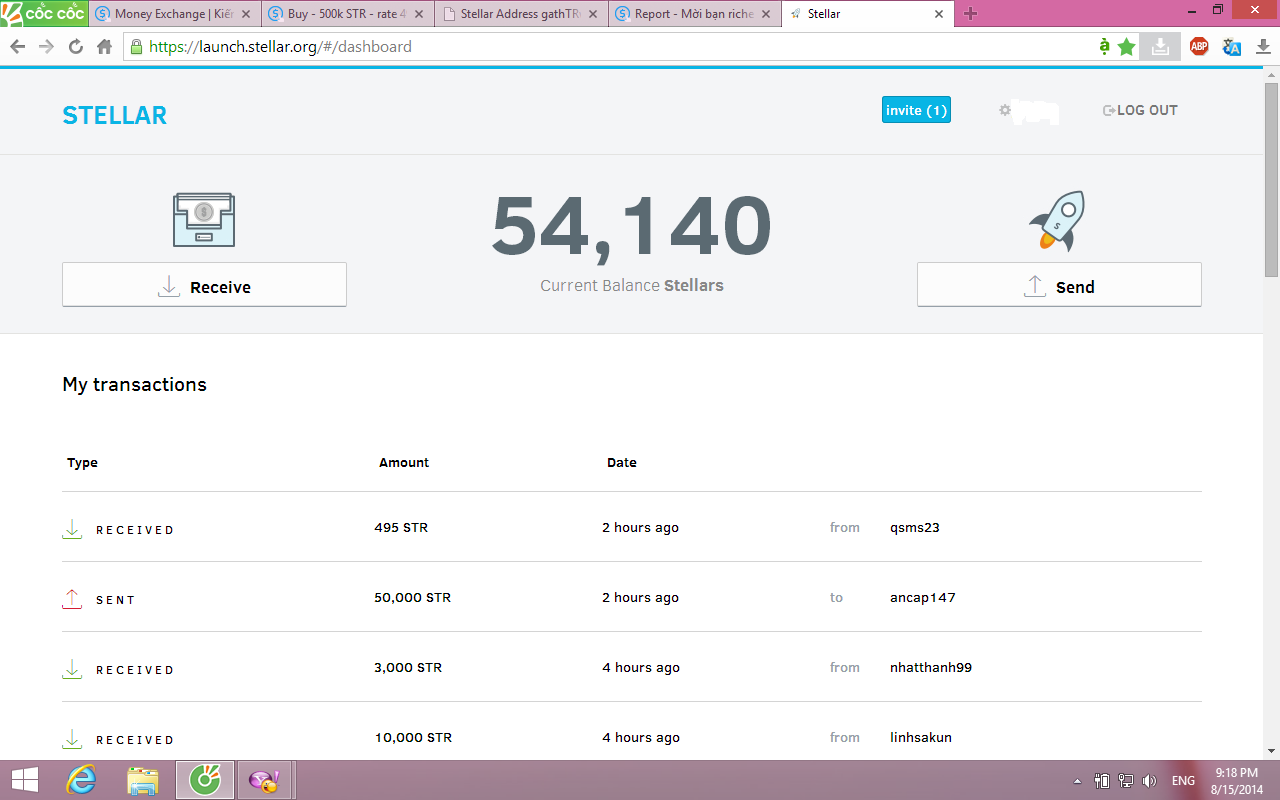Open the Windows Start button
Viewport: 1280px width, 800px height.
point(24,780)
